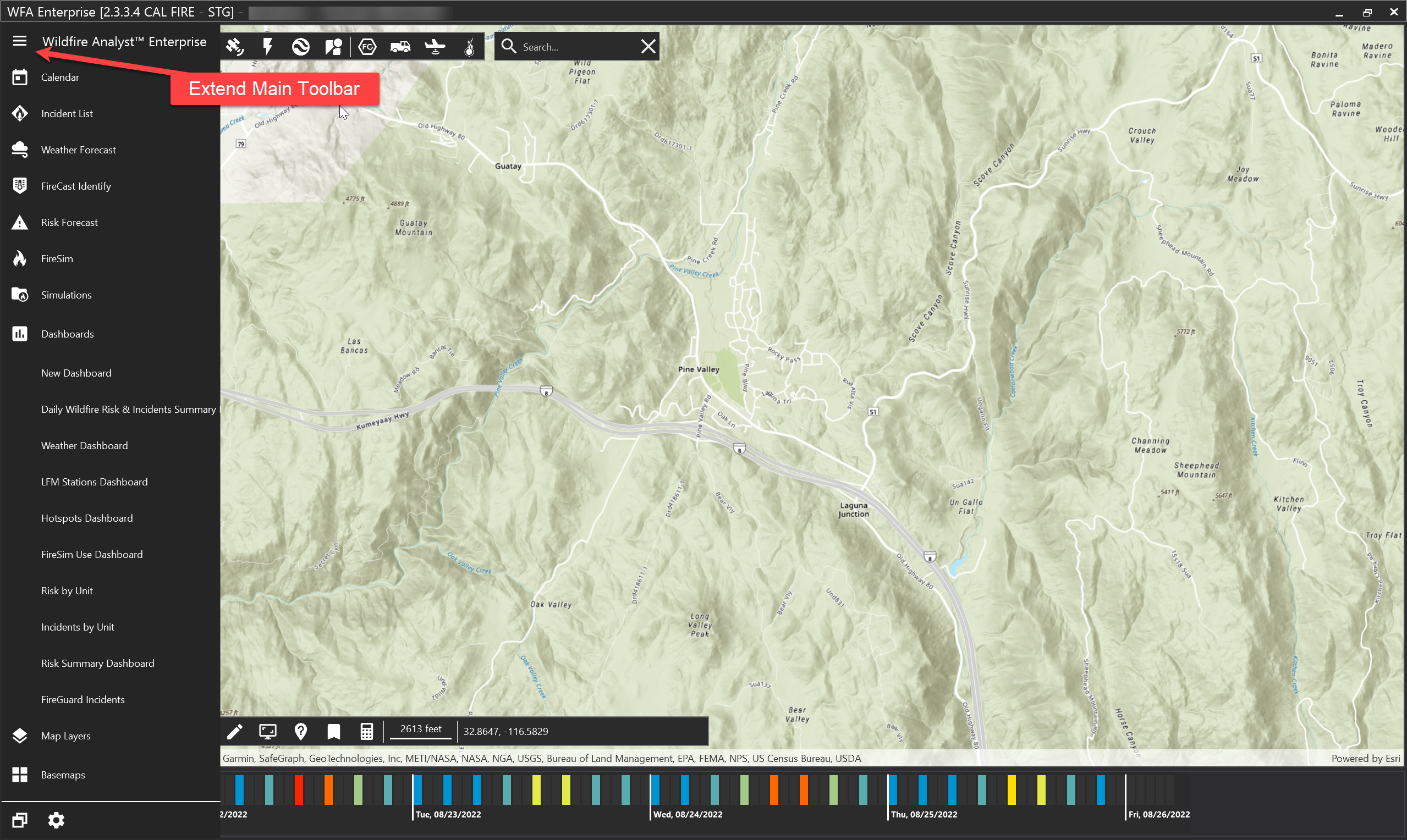
Task: Toggle the FG FireGuard hexagon icon
Action: click(x=367, y=46)
